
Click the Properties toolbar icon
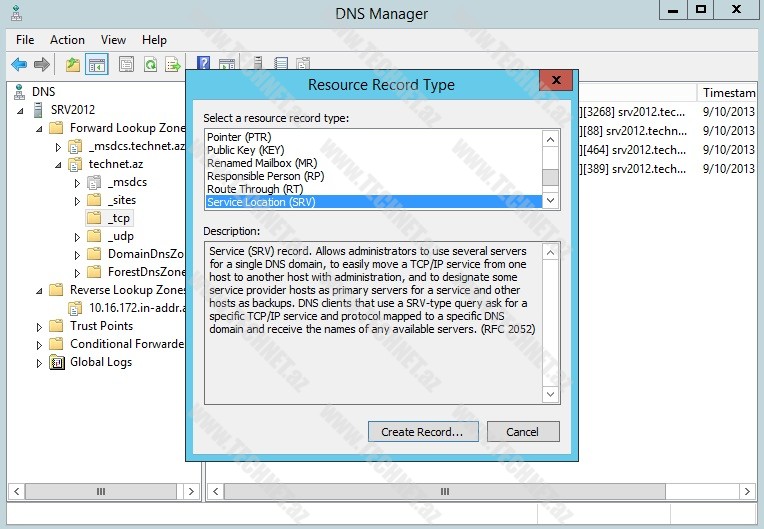[x=126, y=65]
